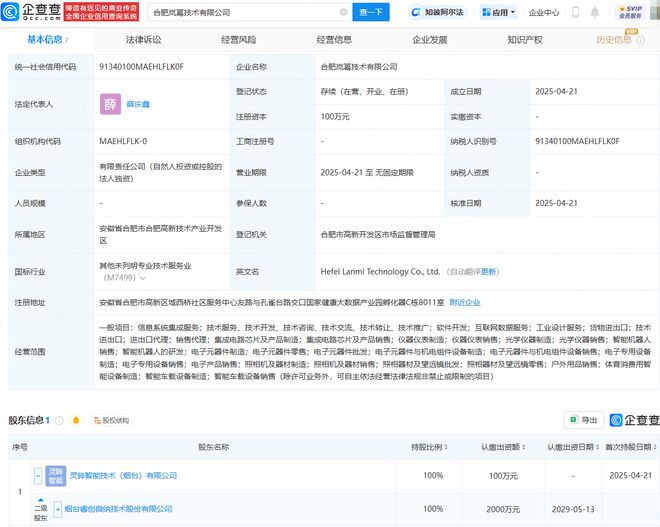Open the phone app icon in the header

click(575, 12)
